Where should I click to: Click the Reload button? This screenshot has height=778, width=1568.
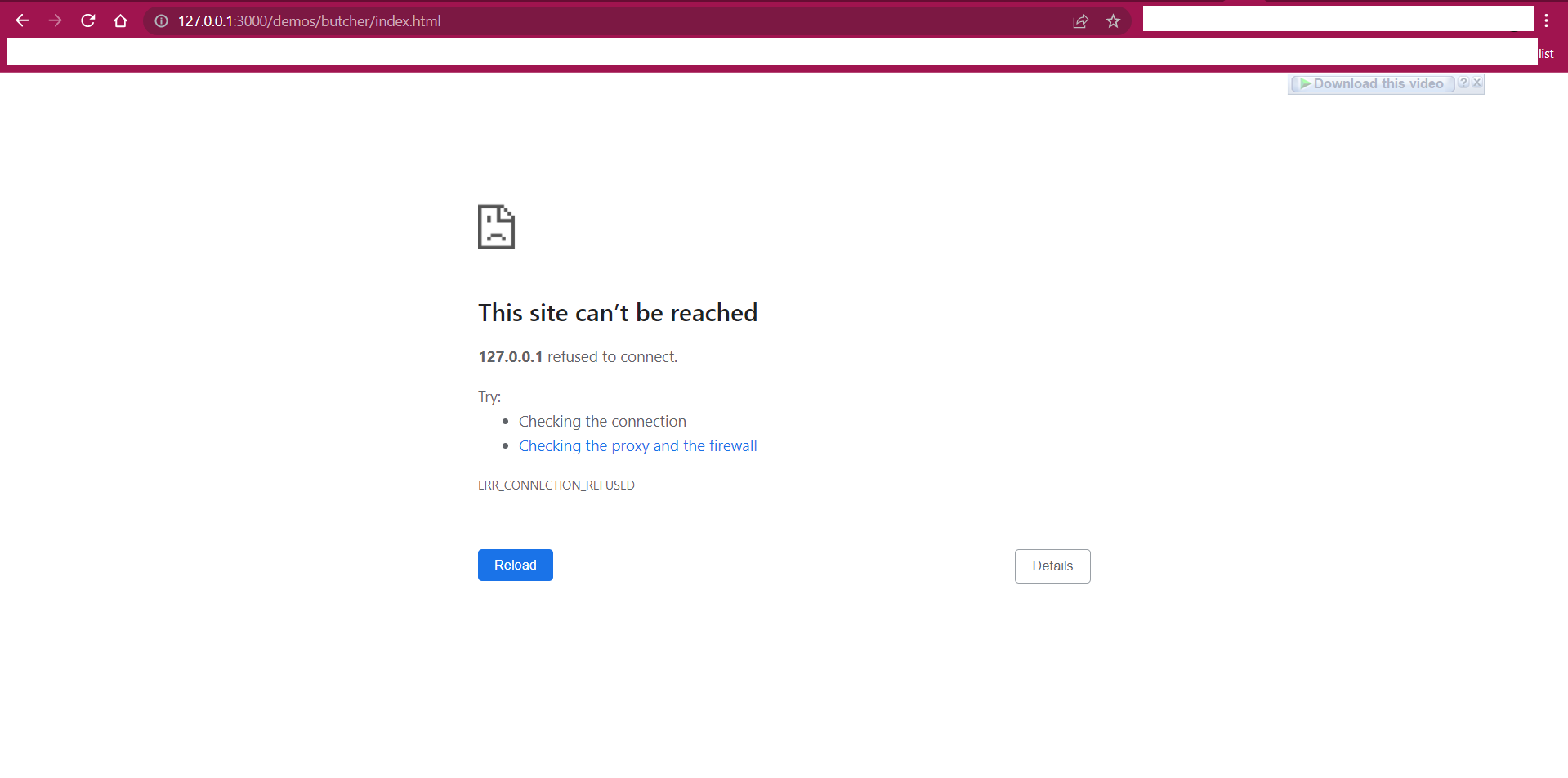[515, 565]
